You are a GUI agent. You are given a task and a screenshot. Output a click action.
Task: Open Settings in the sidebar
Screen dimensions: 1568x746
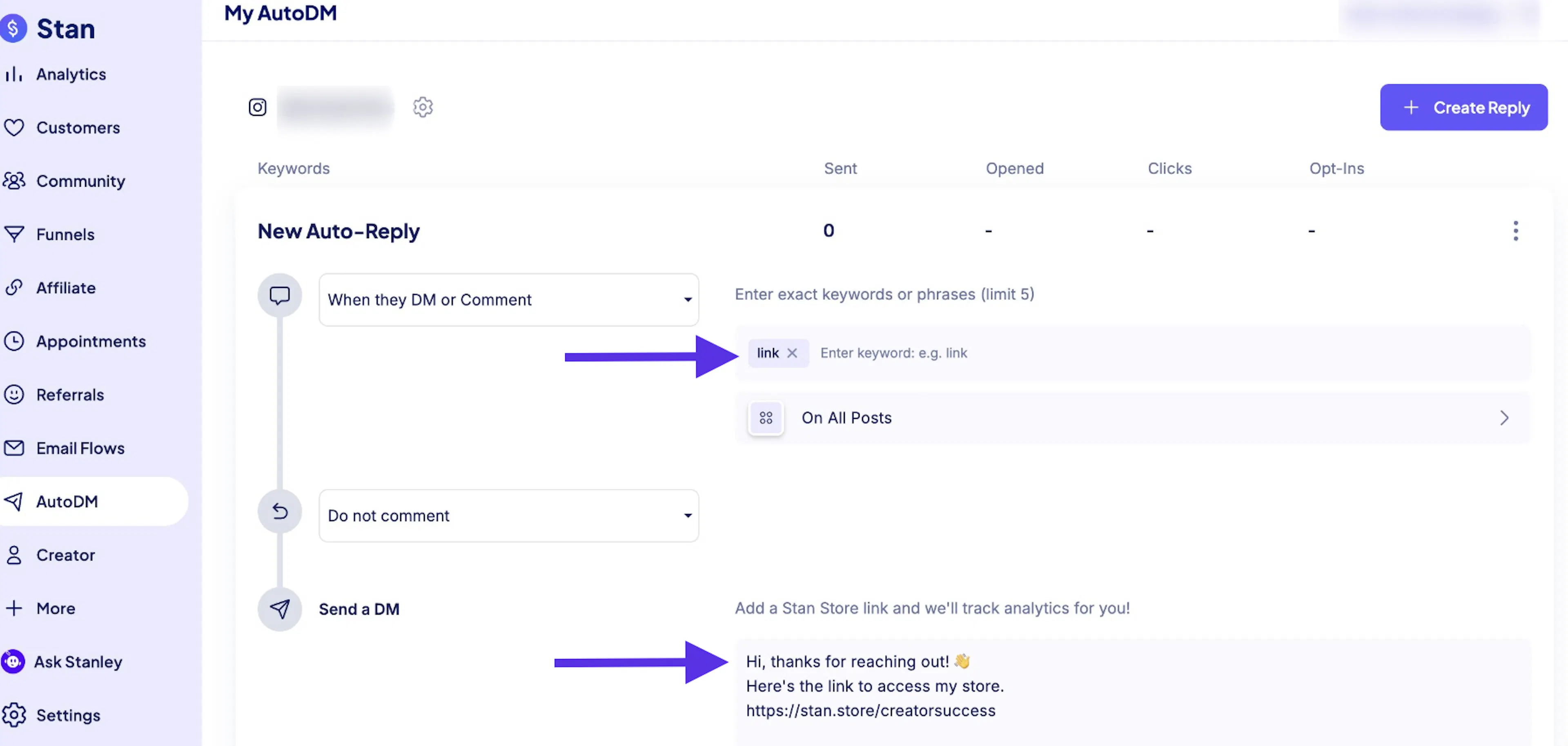(x=68, y=715)
